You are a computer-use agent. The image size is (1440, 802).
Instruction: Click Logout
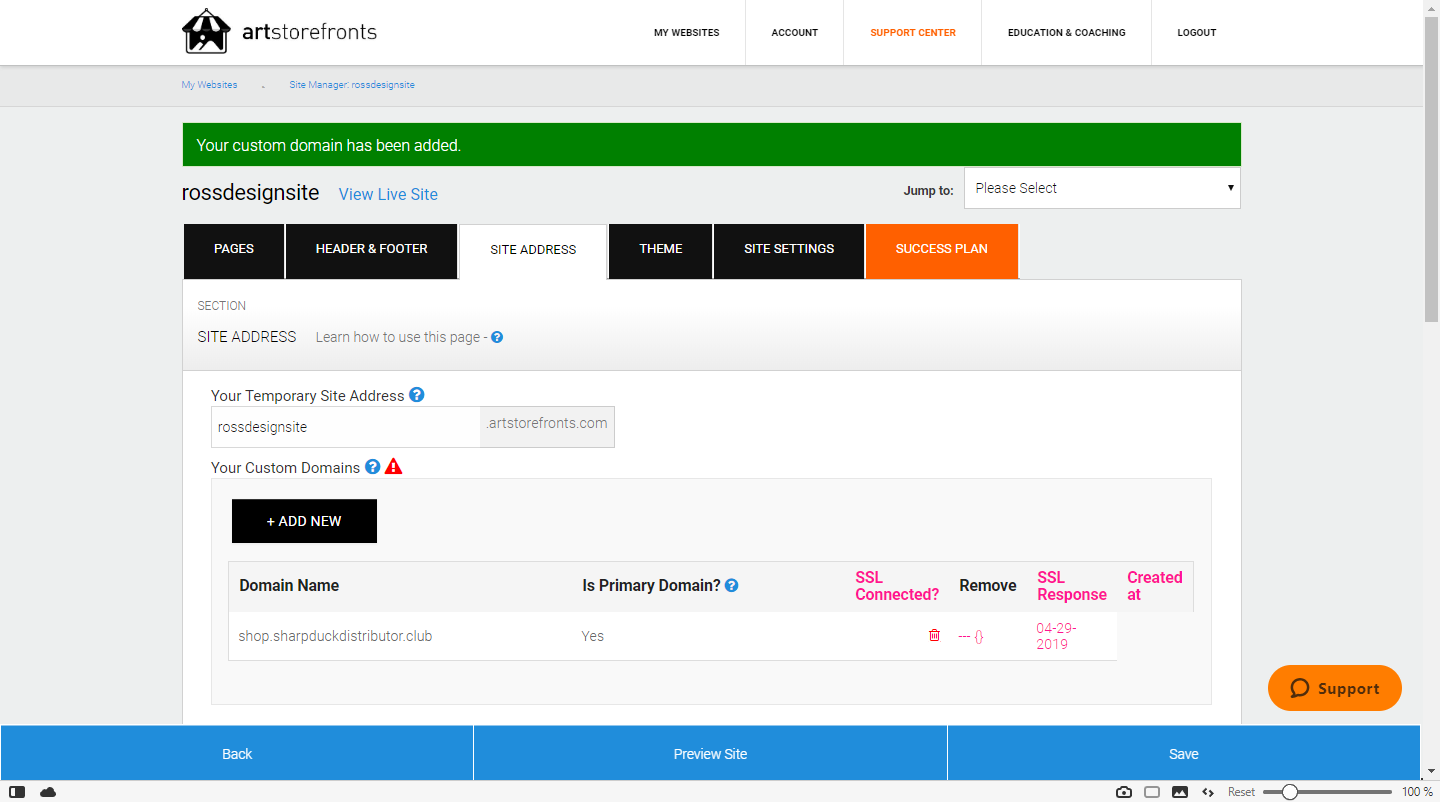[1197, 33]
